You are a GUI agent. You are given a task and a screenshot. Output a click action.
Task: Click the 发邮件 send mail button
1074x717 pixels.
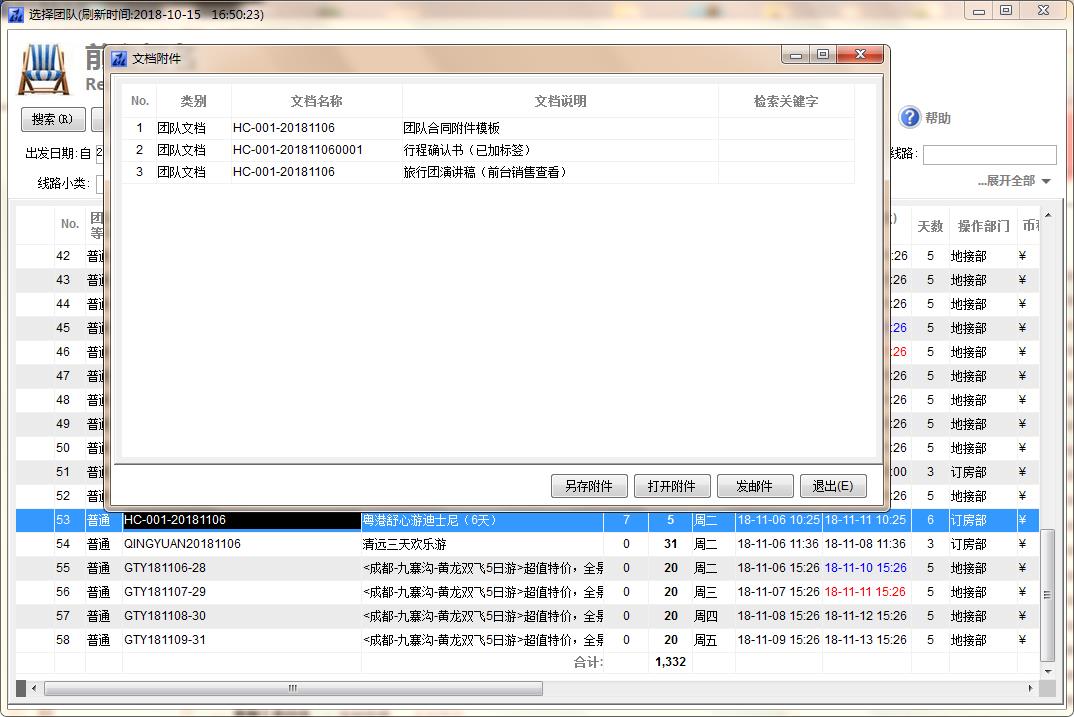tap(755, 486)
